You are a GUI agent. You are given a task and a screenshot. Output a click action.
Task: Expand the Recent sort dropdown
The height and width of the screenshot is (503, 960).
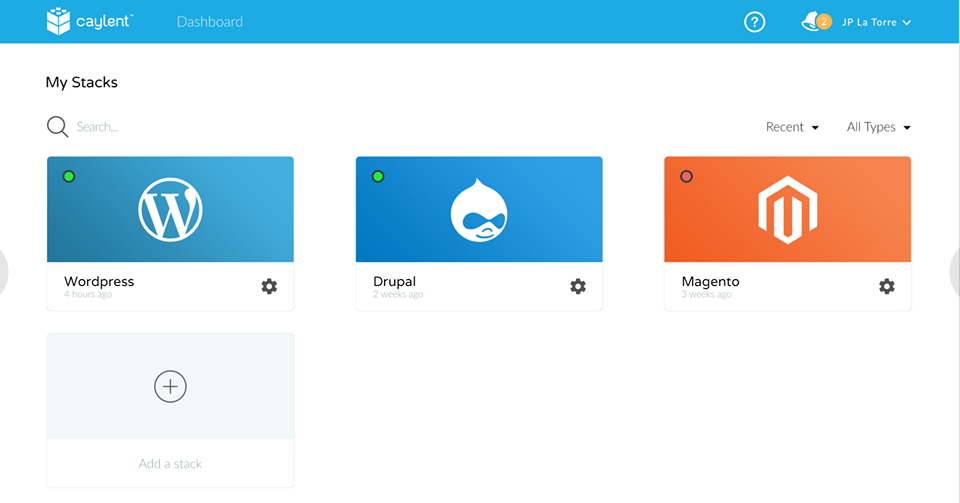(x=792, y=127)
